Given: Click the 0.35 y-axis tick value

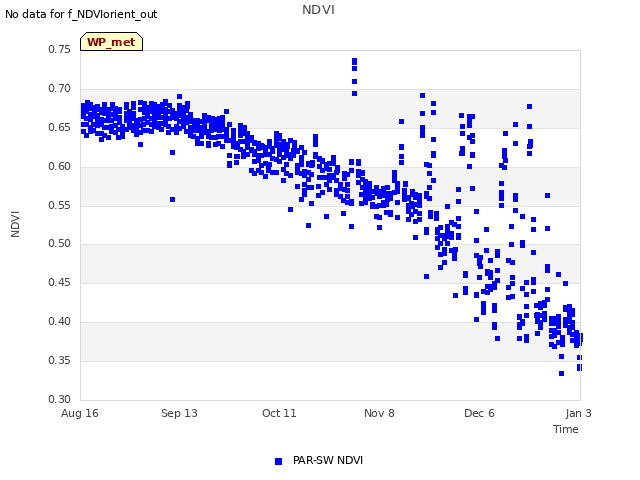Looking at the screenshot, I should click(x=60, y=360).
